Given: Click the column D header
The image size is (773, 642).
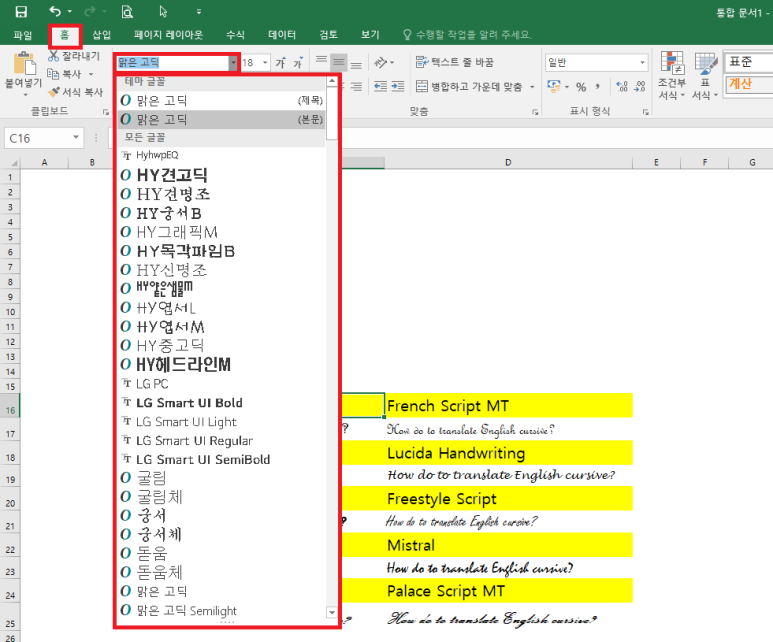Looking at the screenshot, I should point(508,162).
